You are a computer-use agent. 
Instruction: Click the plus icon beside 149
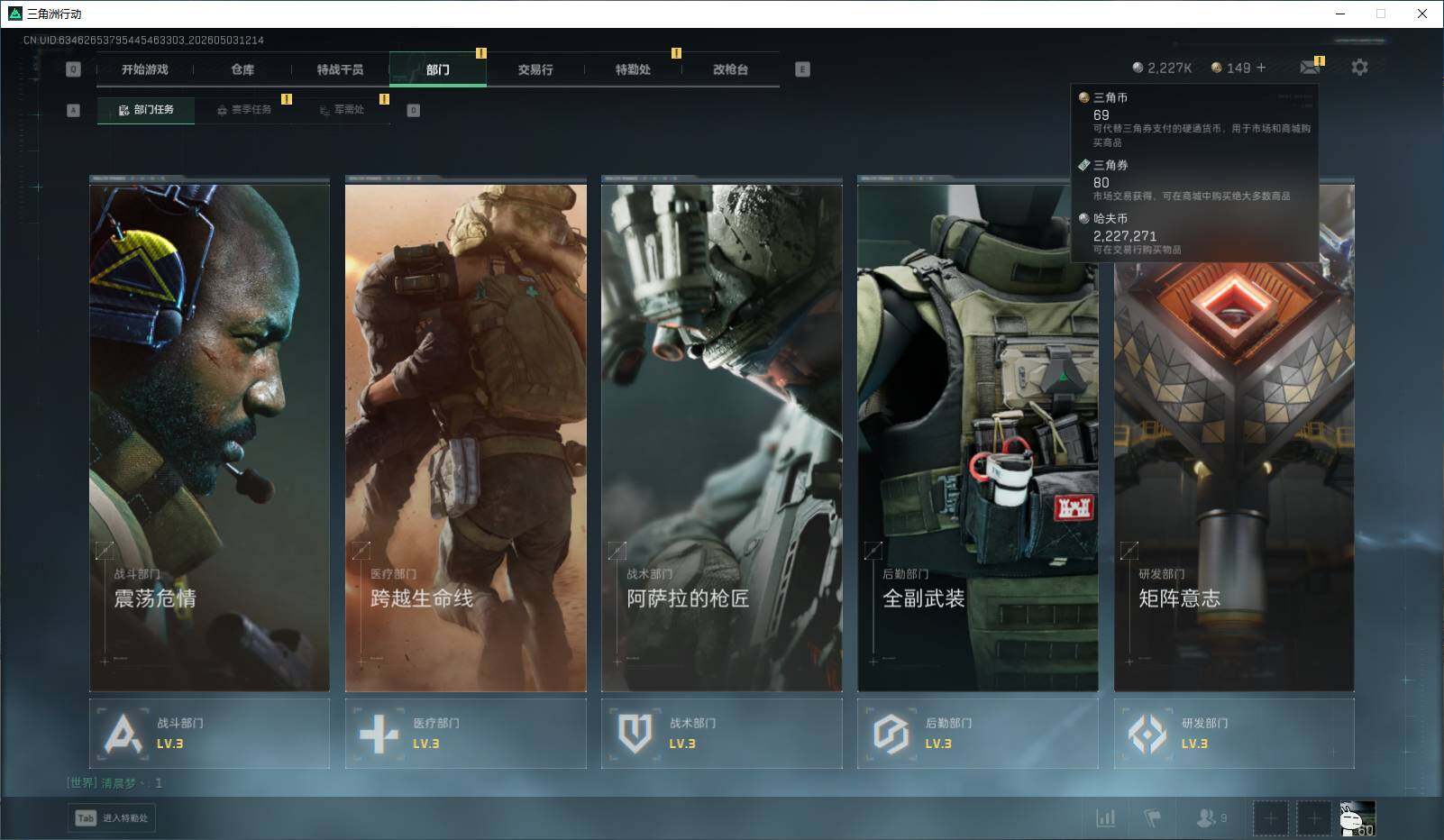tap(1261, 68)
